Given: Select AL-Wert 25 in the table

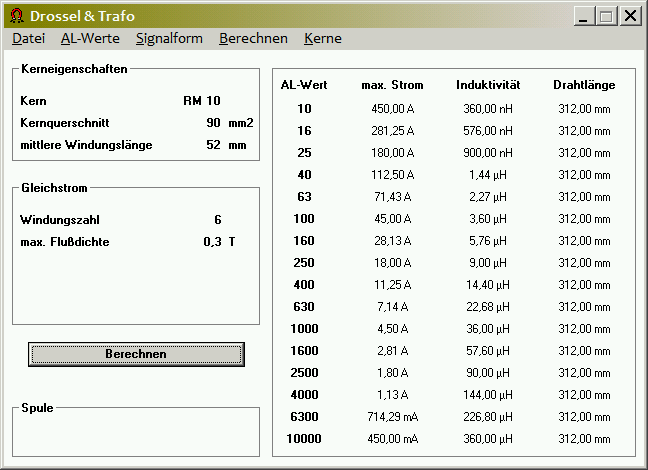Looking at the screenshot, I should [x=304, y=153].
